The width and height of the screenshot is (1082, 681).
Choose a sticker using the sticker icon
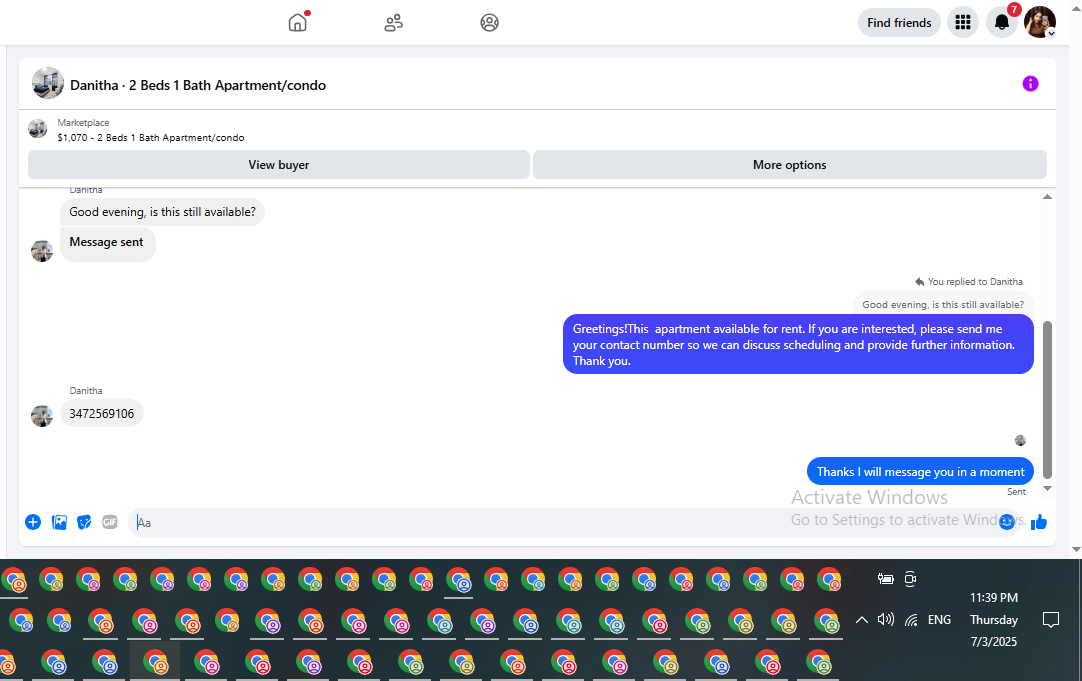point(84,522)
